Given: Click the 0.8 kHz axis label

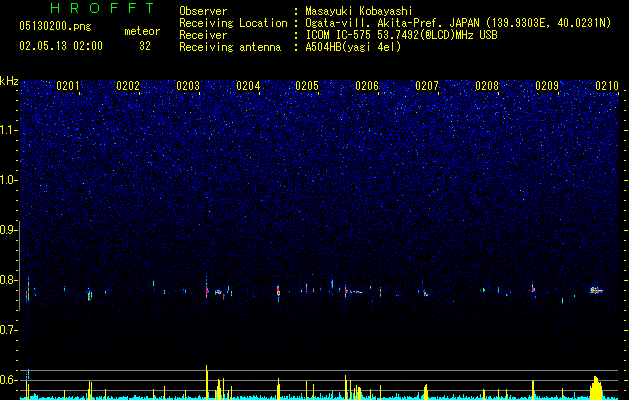Looking at the screenshot, I should point(9,280).
